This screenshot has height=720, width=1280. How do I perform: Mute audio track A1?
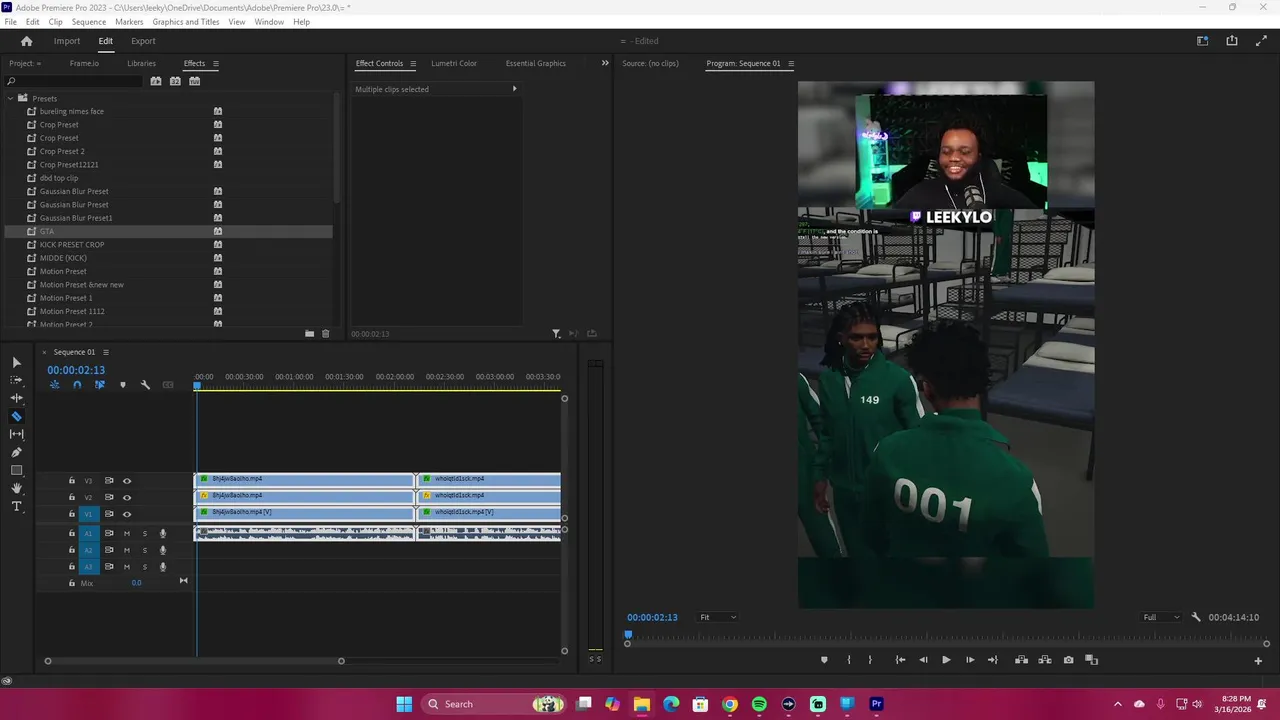coord(126,534)
